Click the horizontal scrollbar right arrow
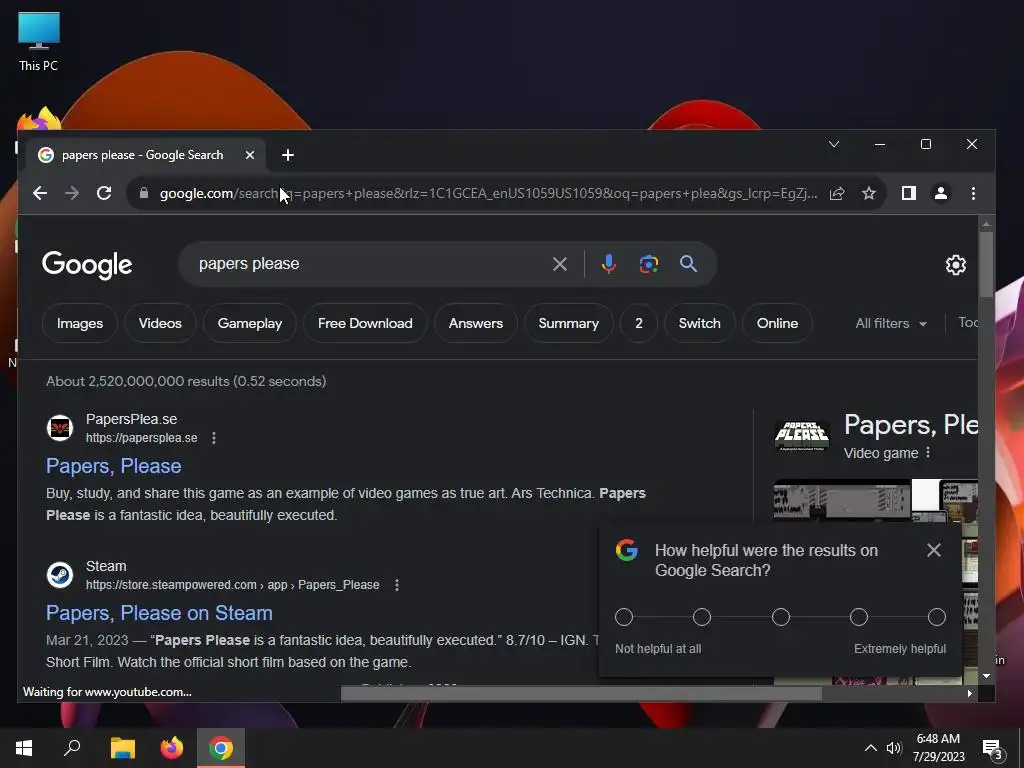The width and height of the screenshot is (1024, 768). (x=969, y=694)
